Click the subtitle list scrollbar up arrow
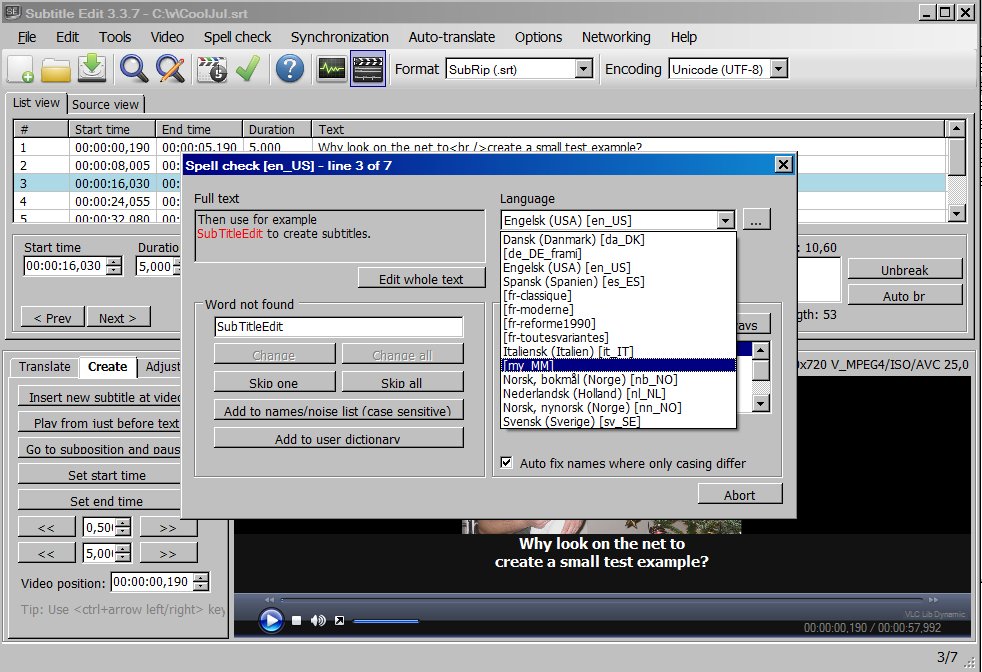 [956, 129]
